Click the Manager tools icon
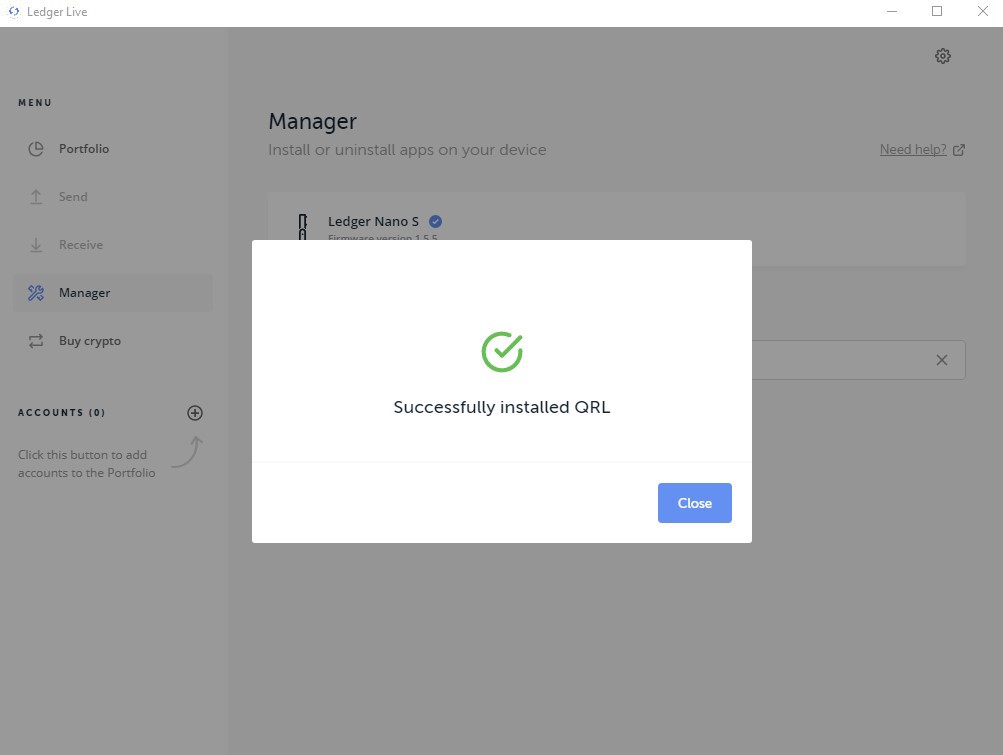Screen dimensions: 1003x755 36,293
